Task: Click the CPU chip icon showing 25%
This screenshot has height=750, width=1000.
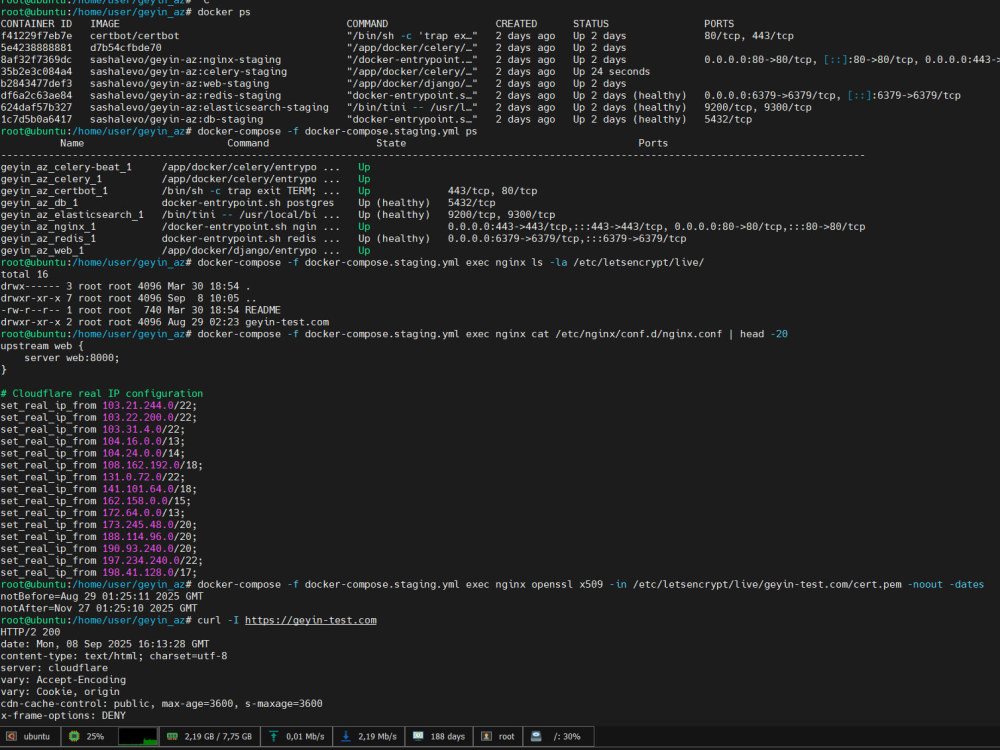Action: point(74,736)
